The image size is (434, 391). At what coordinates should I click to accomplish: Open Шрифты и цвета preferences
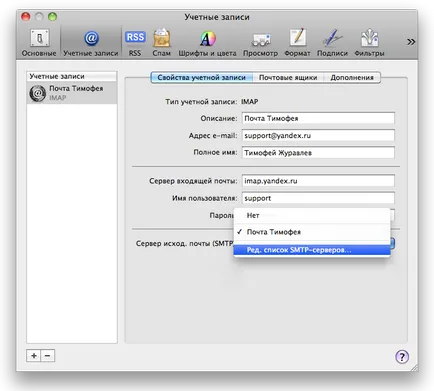coord(207,43)
